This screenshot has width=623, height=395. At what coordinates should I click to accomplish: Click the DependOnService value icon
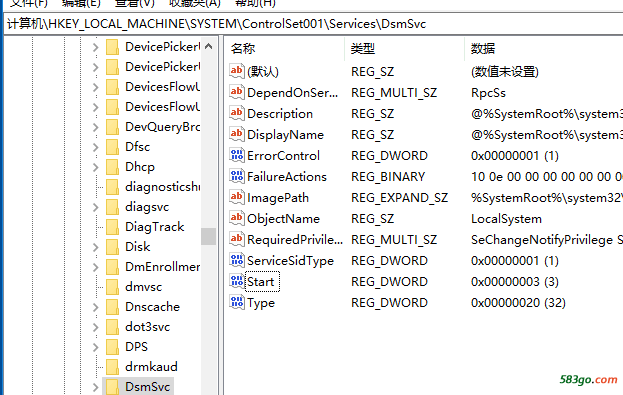pos(237,93)
